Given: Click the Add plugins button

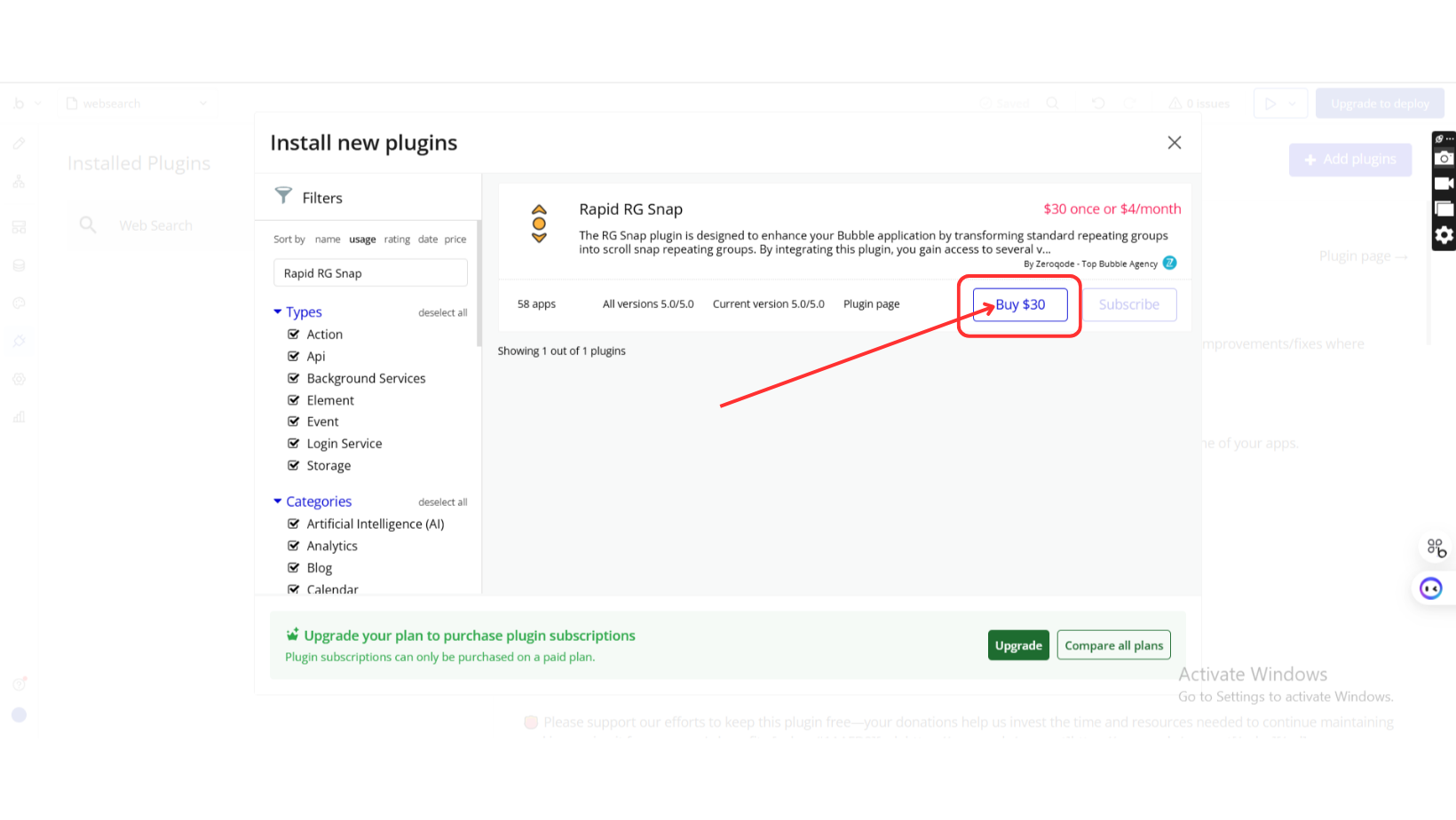Looking at the screenshot, I should point(1350,160).
